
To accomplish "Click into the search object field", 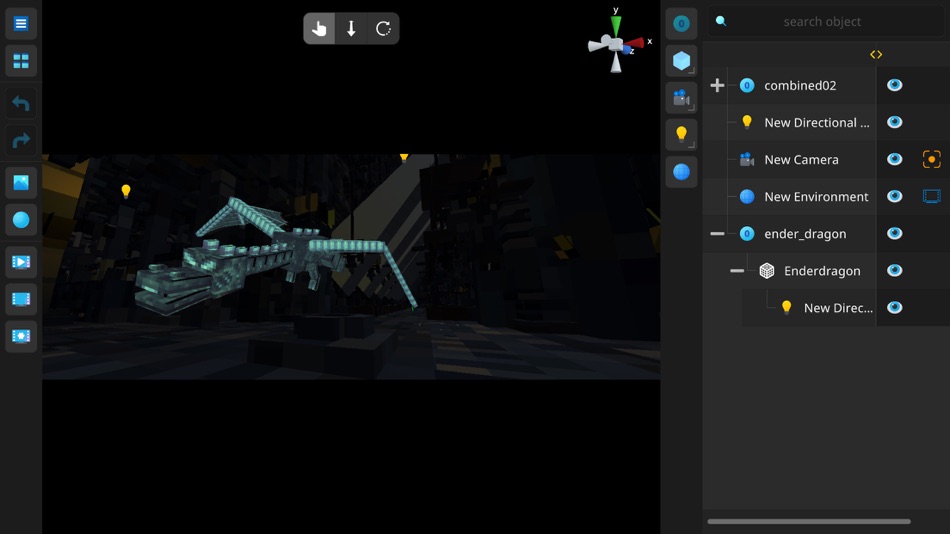I will (x=825, y=22).
